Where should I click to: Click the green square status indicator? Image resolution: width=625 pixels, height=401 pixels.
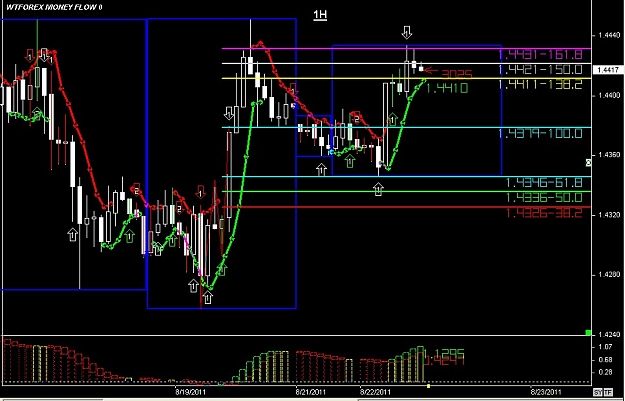[588, 332]
